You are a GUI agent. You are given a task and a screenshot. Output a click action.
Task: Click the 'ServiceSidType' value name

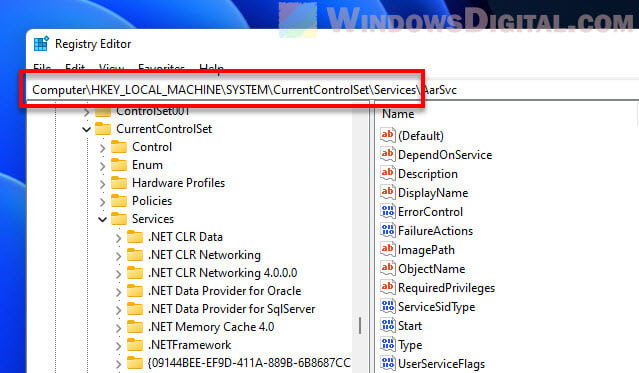(436, 307)
